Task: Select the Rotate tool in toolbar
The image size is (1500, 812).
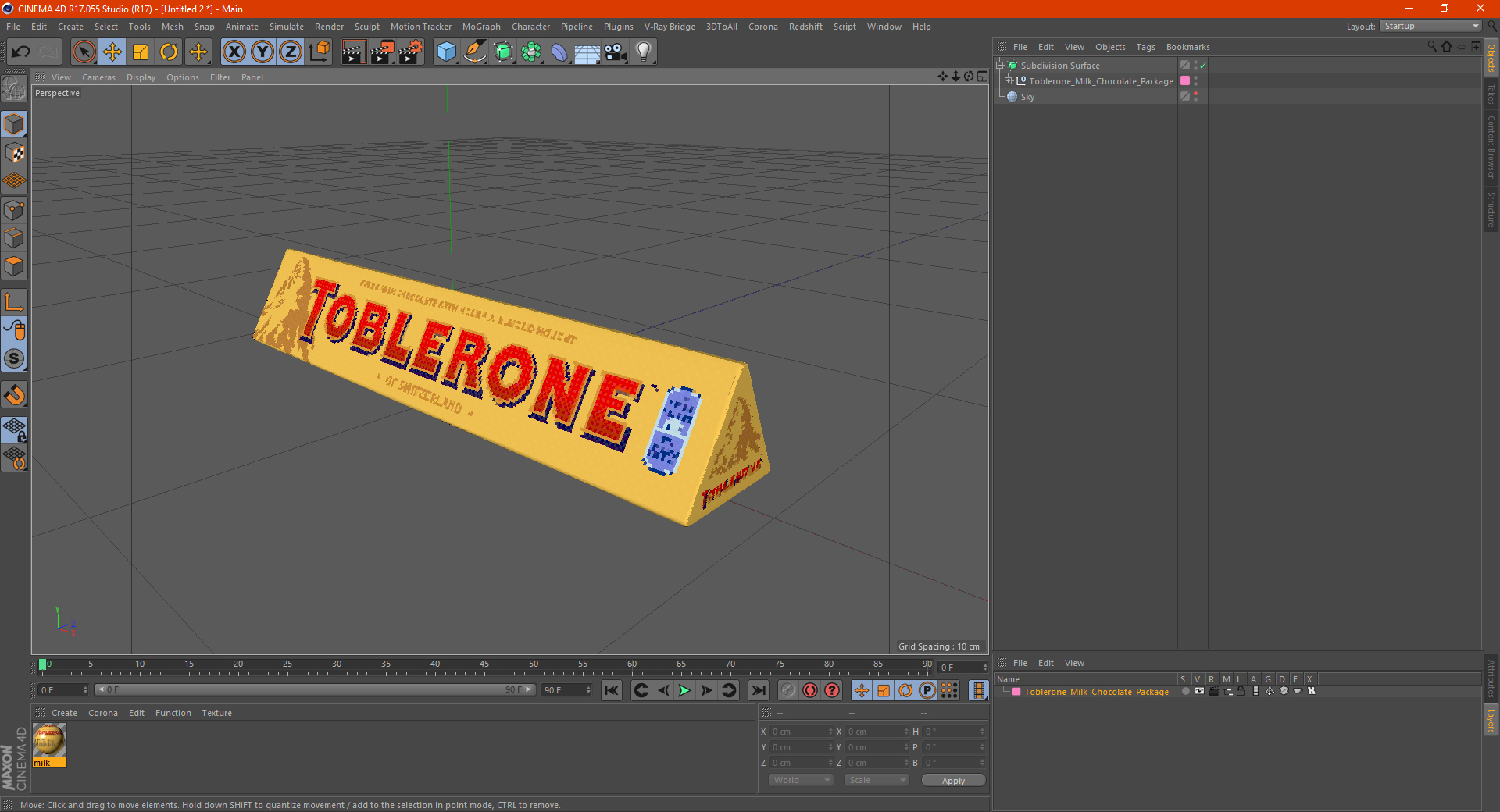Action: [169, 52]
